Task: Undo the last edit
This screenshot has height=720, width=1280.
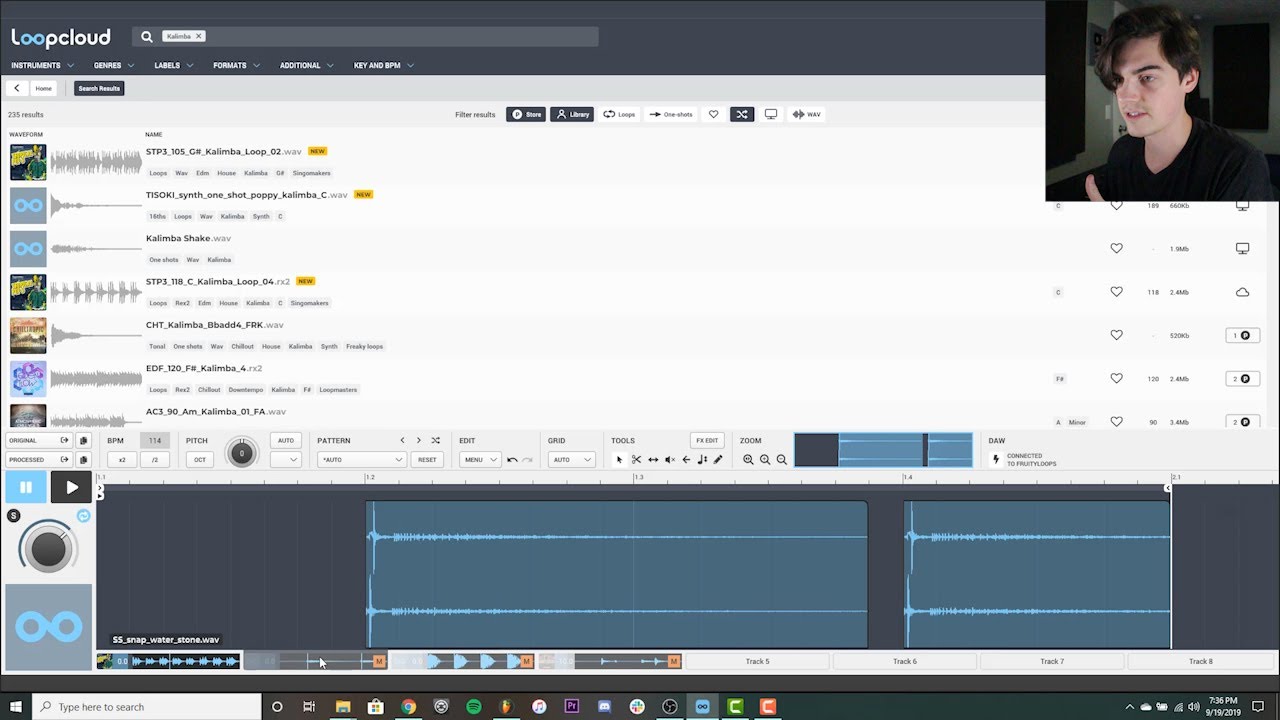Action: [x=512, y=460]
